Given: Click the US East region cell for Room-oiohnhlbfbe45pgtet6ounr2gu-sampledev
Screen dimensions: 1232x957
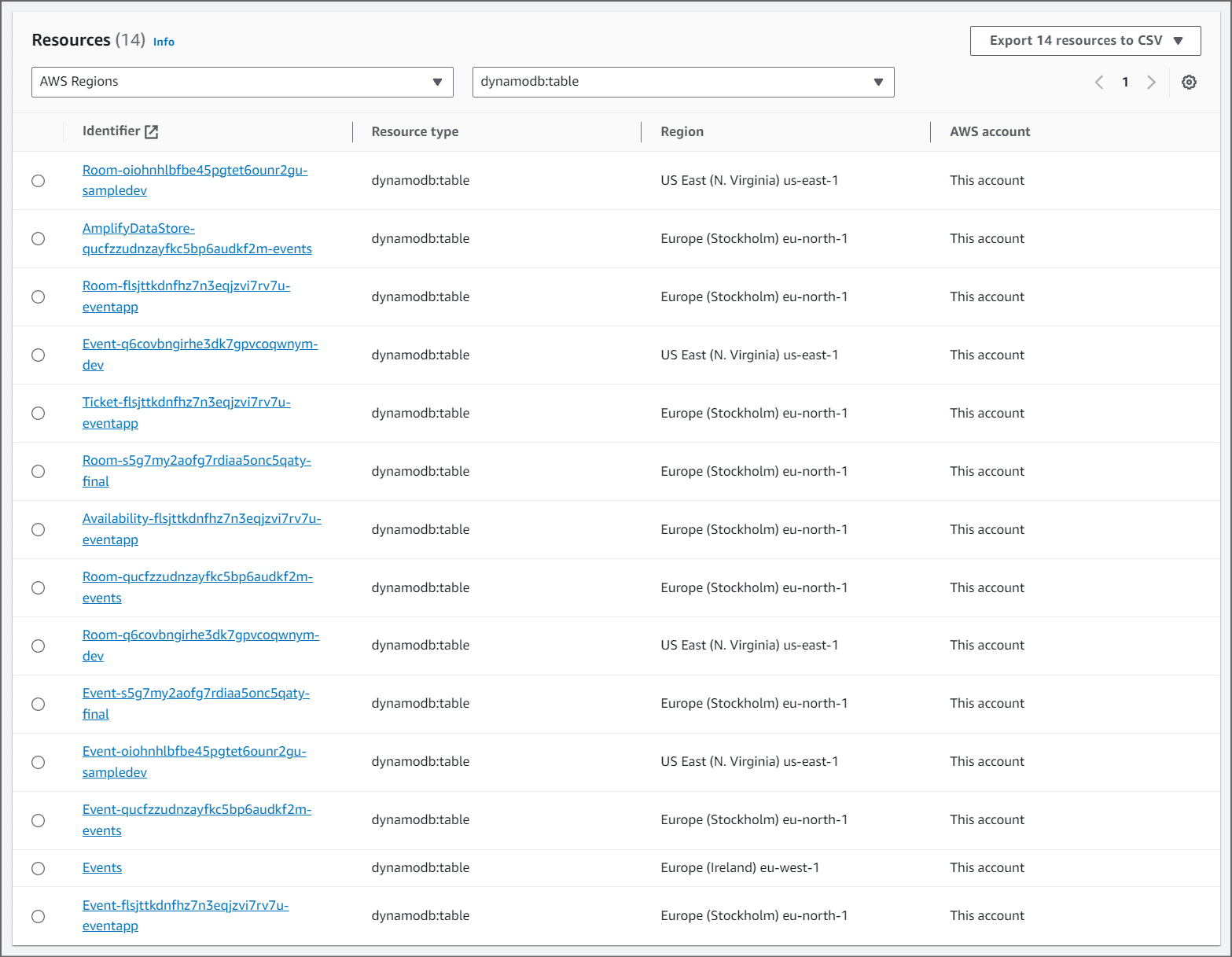Looking at the screenshot, I should click(749, 181).
